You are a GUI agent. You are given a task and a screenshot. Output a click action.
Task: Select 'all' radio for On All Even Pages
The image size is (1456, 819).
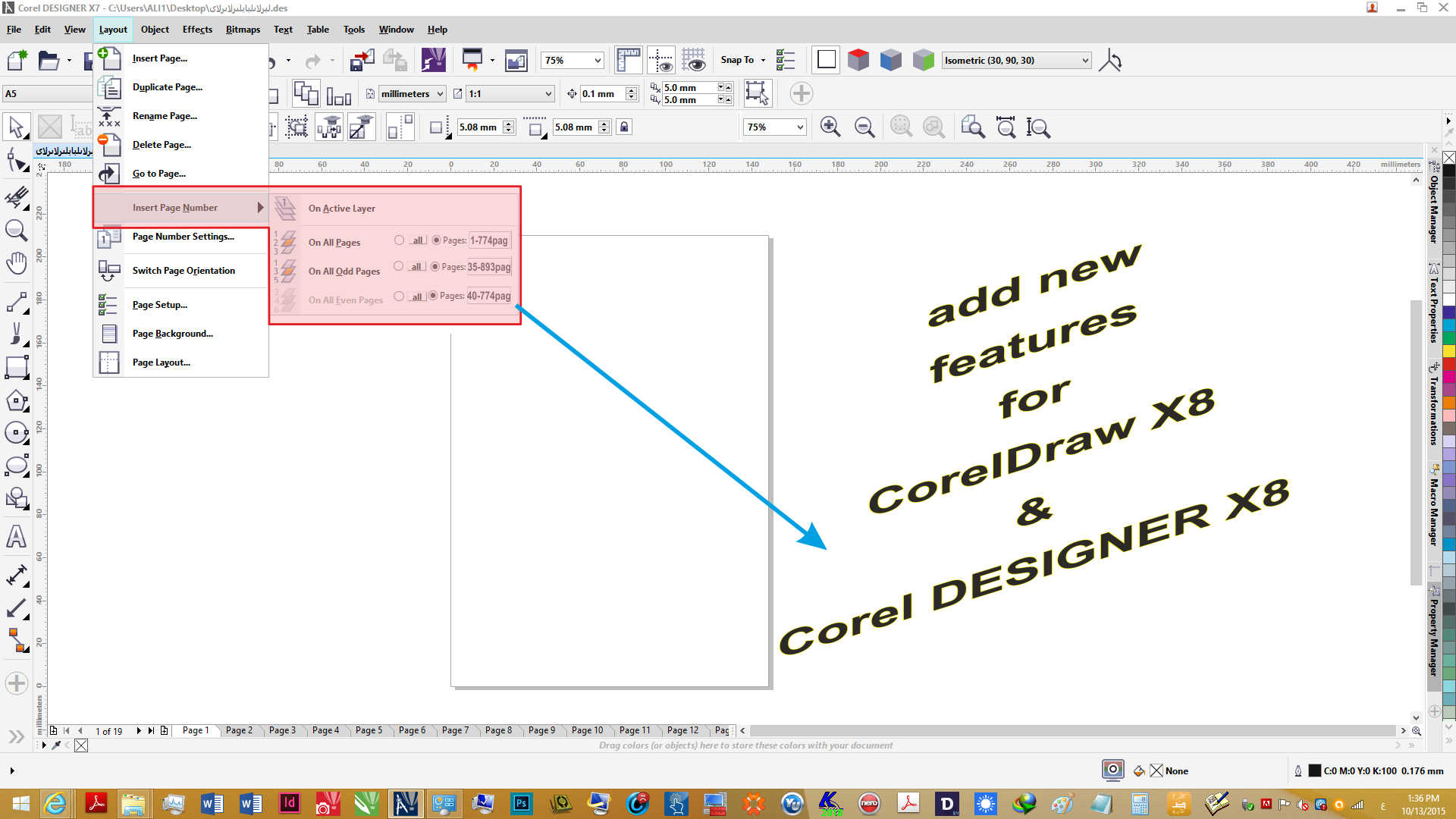tap(399, 296)
